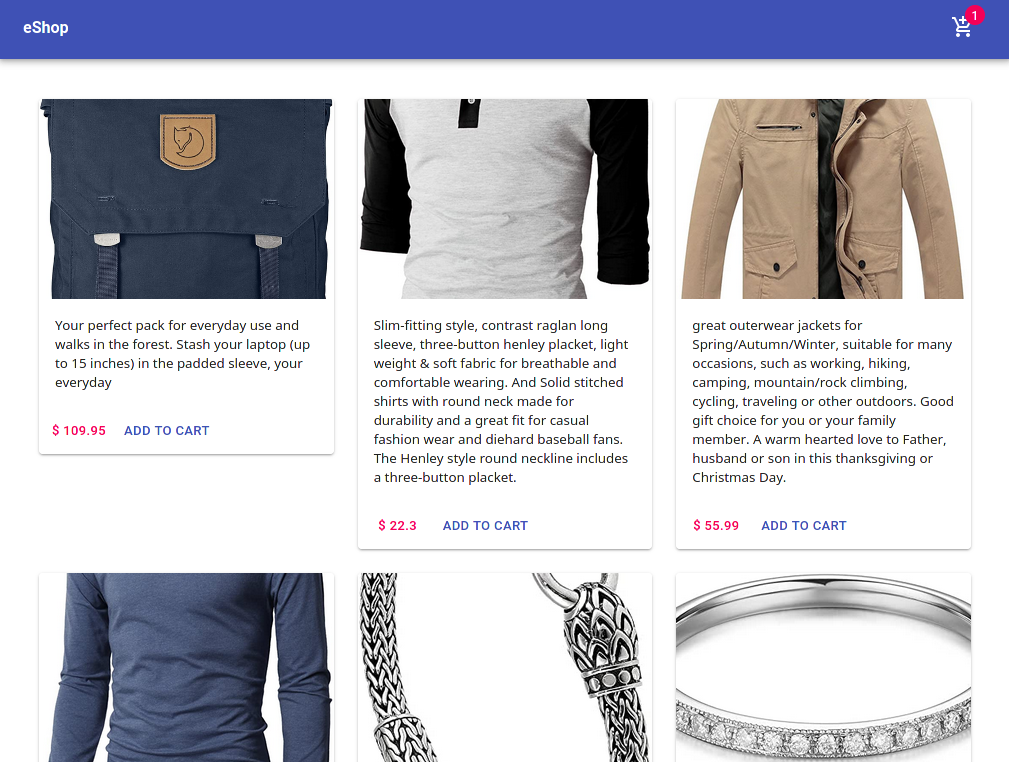Add the henley shirt to cart
The width and height of the screenshot is (1009, 762).
[x=485, y=526]
